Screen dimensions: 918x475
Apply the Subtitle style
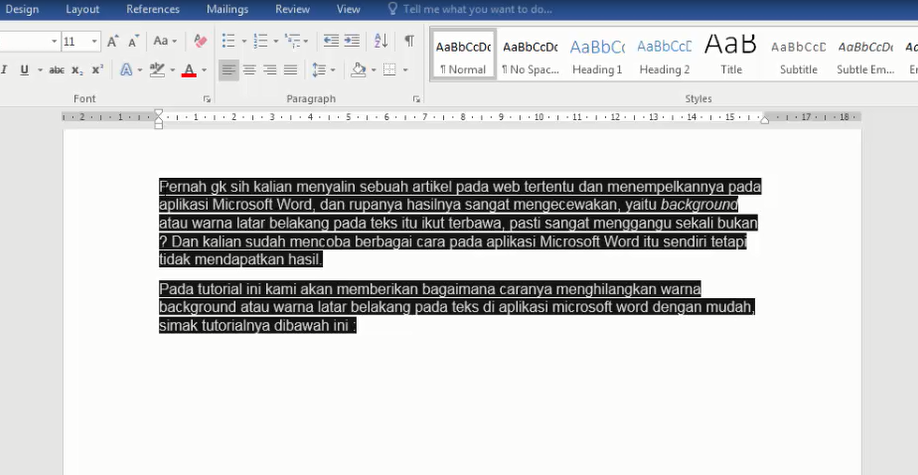pos(799,55)
